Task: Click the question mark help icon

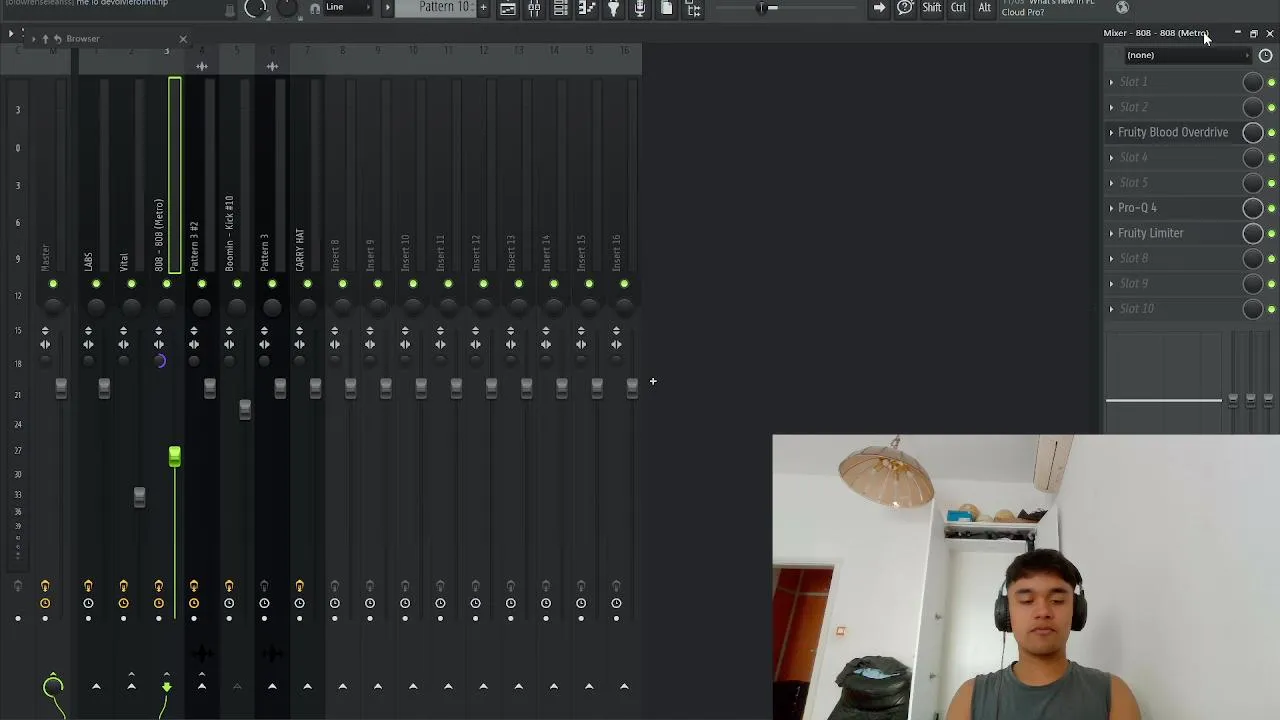Action: 905,8
